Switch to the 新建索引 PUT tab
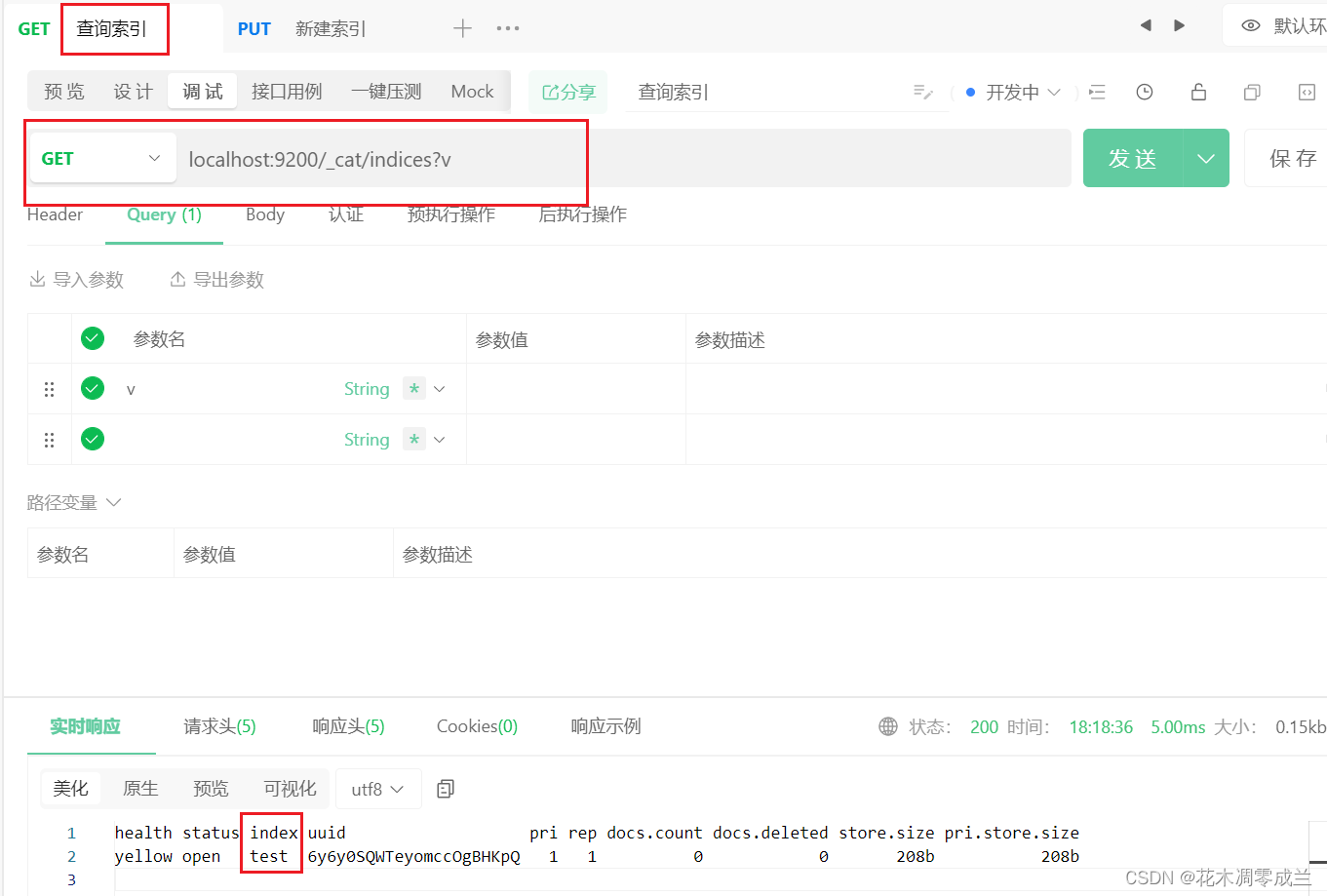1327x896 pixels. (302, 28)
